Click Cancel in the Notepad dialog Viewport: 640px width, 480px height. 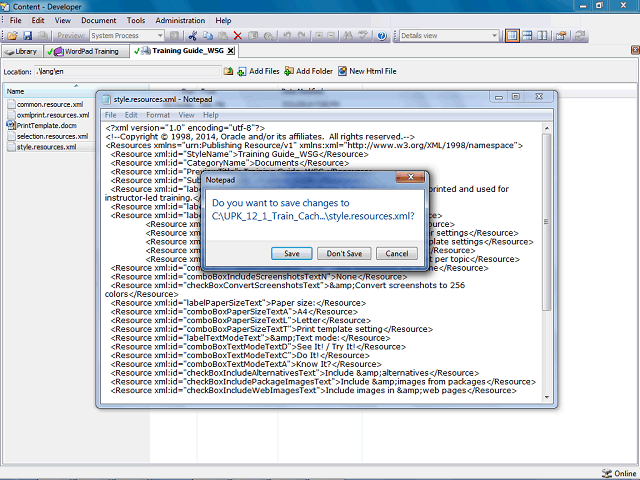[x=397, y=253]
